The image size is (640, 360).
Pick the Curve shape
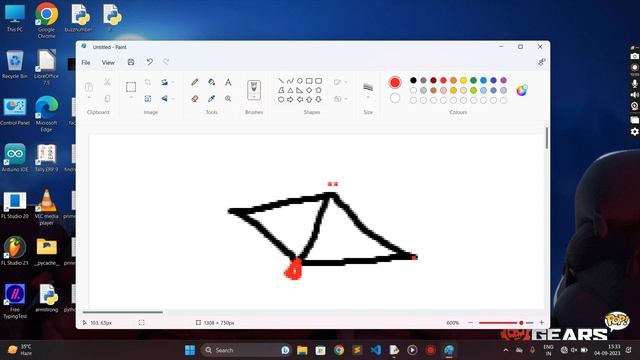(290, 81)
